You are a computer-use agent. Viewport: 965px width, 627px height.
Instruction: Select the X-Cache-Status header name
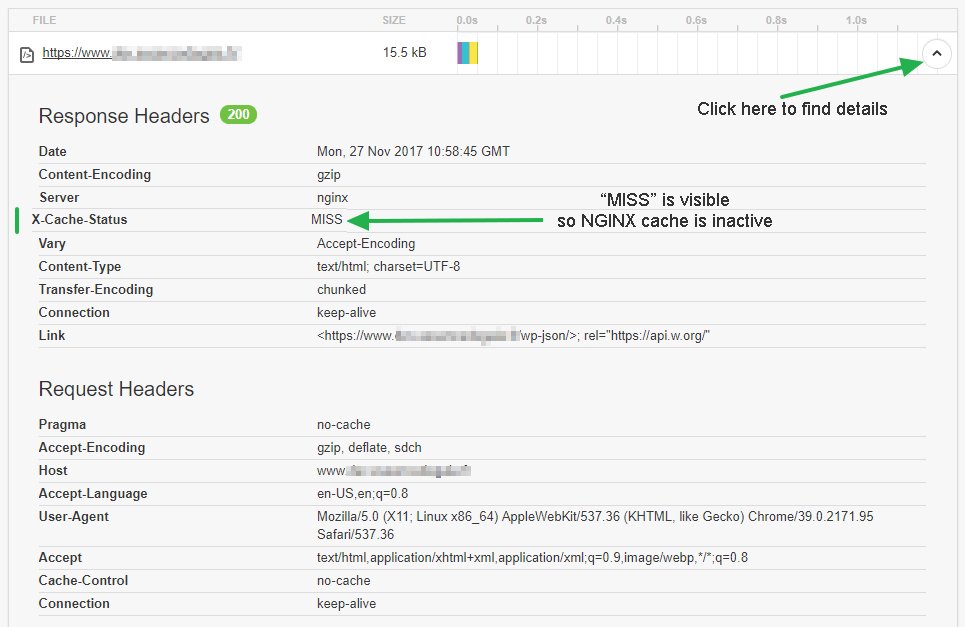[80, 220]
